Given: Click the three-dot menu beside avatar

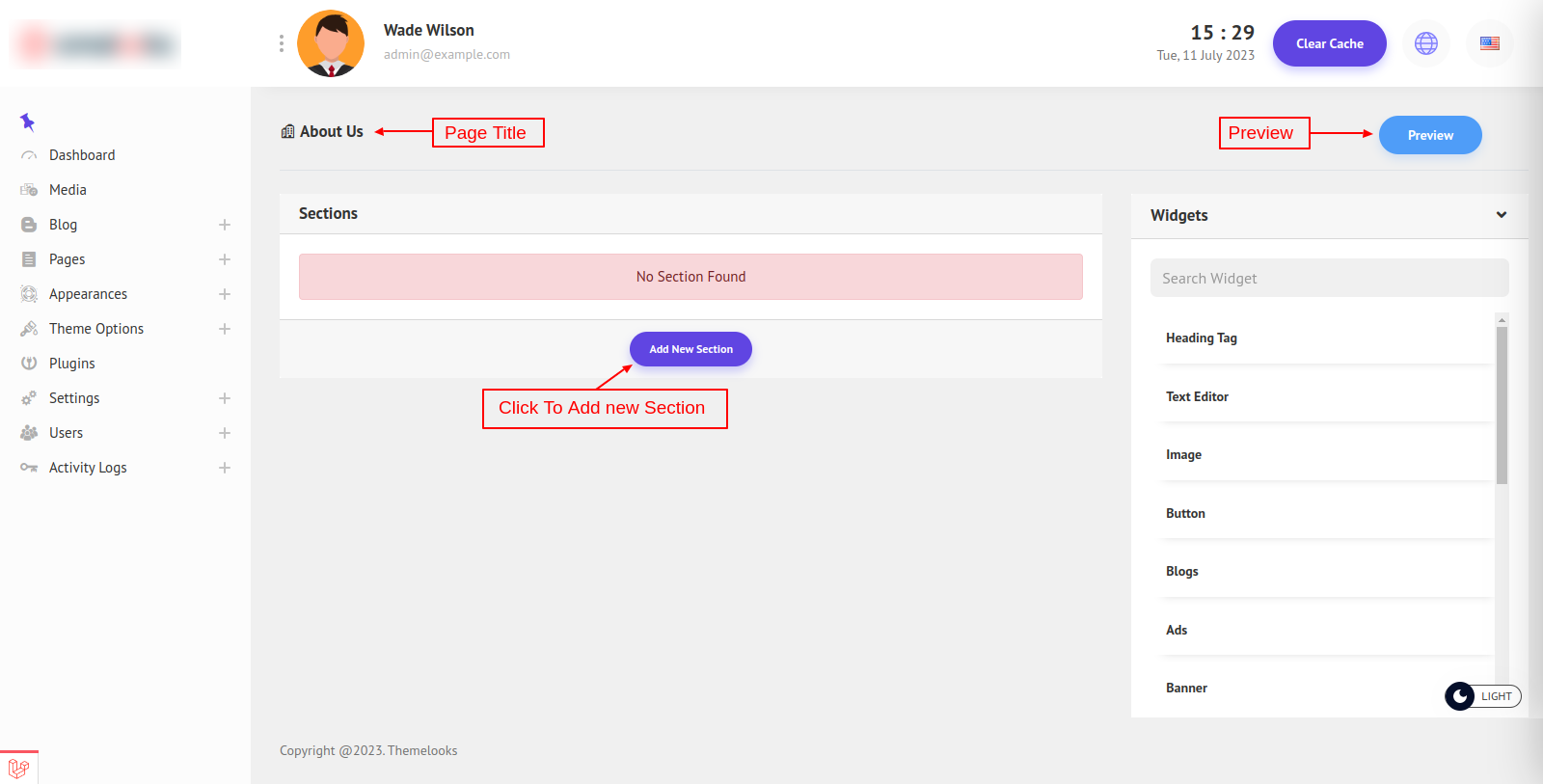Looking at the screenshot, I should (281, 43).
